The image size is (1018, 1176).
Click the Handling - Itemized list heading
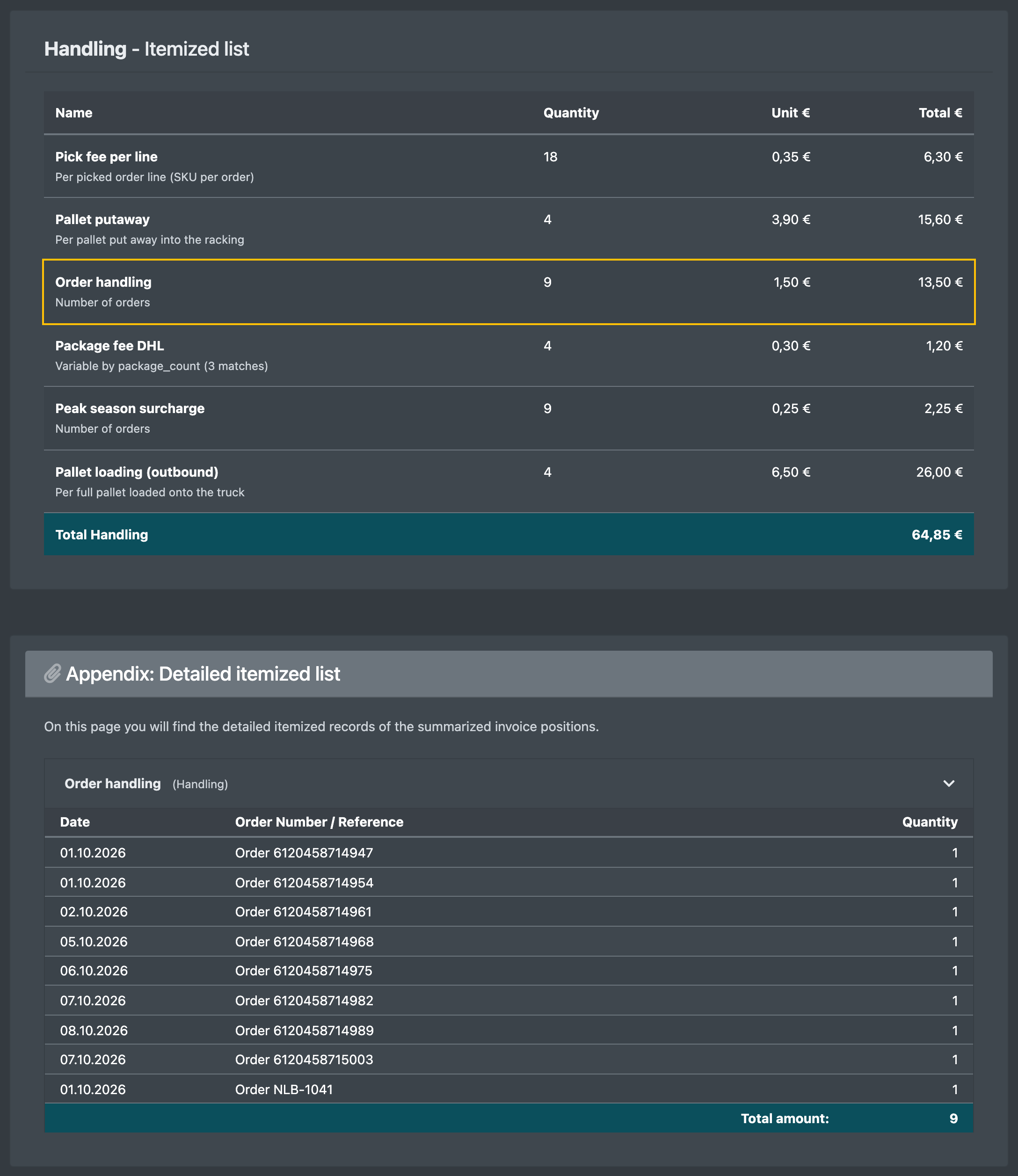(146, 49)
